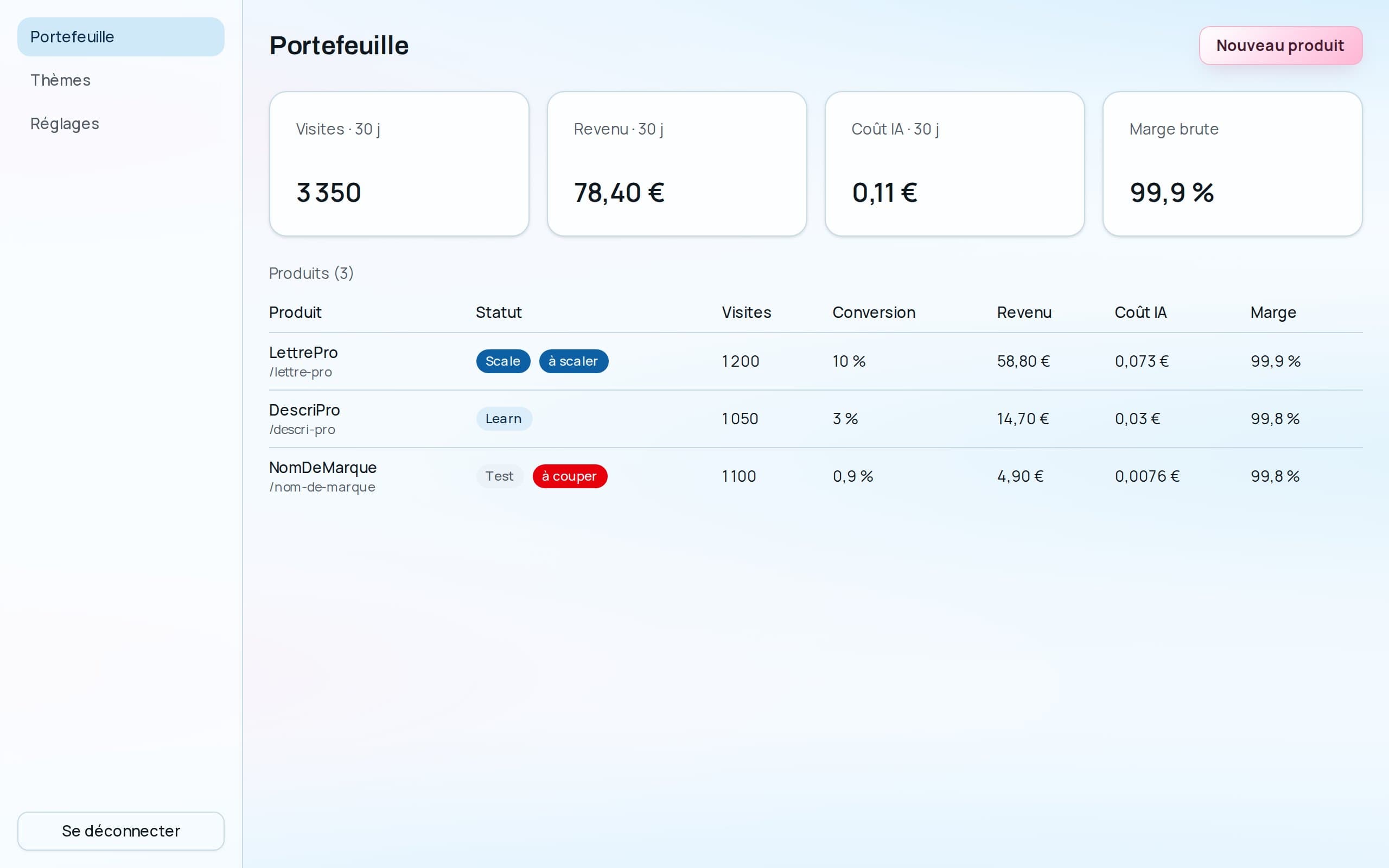Screen dimensions: 1389x868
Task: Click the Coût IA column header
Action: pyautogui.click(x=1140, y=312)
